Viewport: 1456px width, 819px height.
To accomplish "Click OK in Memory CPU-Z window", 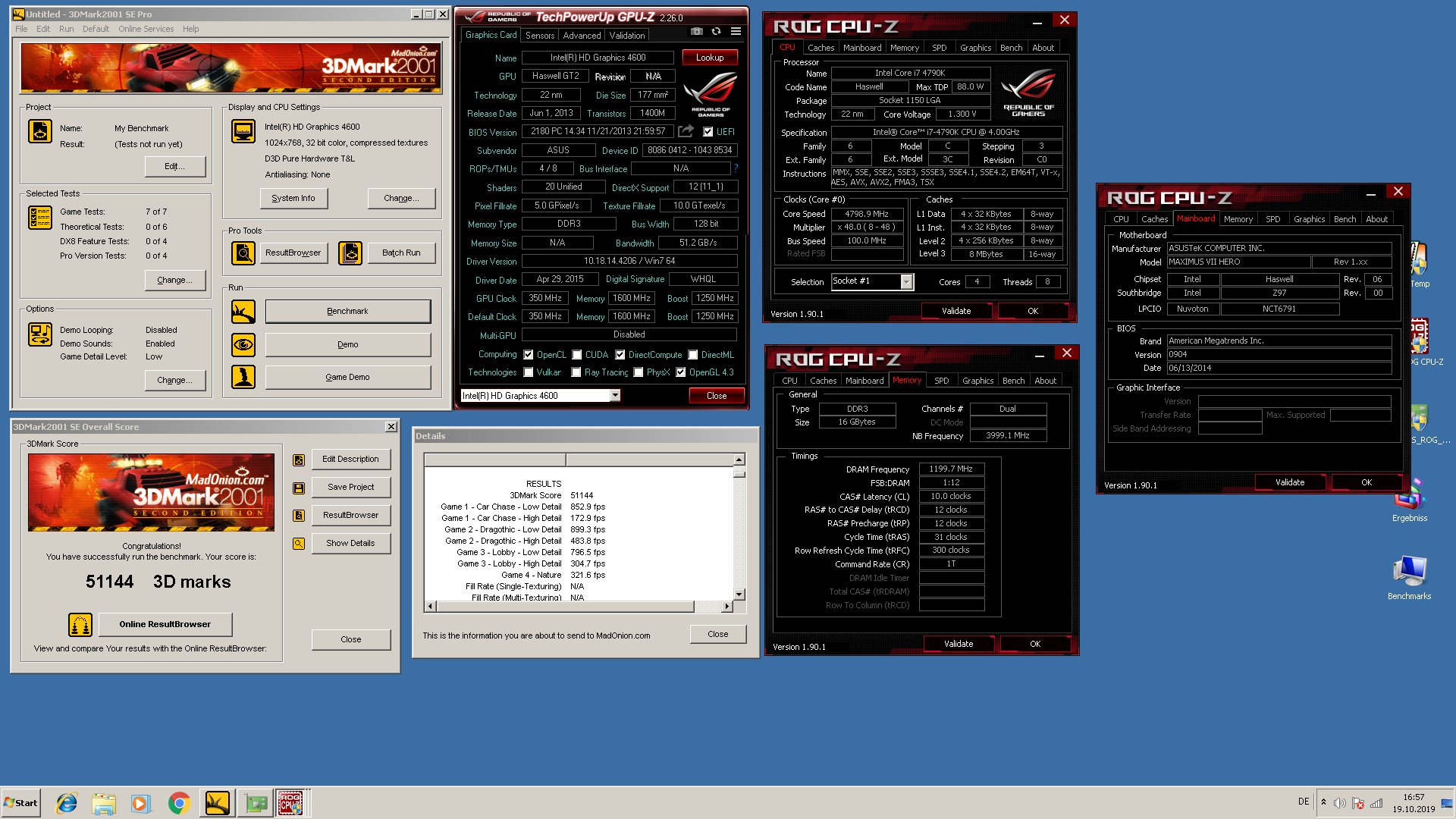I will (1035, 644).
